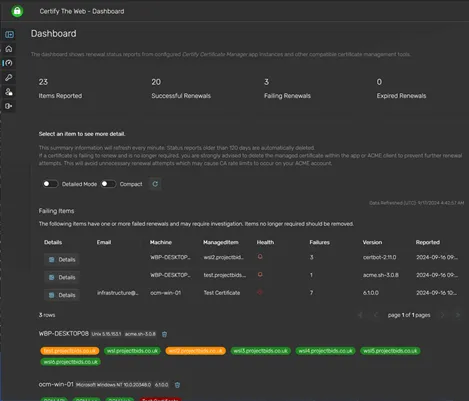Screen dimensions: 469x401
Task: Select the orange test.projectbids.co.uk tag
Action: (x=70, y=351)
